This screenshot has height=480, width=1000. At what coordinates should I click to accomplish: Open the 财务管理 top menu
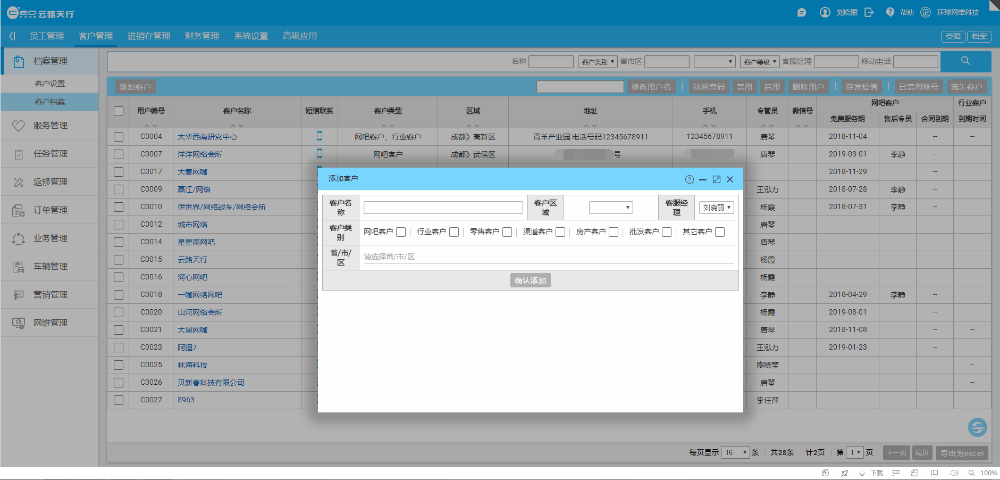[x=202, y=36]
